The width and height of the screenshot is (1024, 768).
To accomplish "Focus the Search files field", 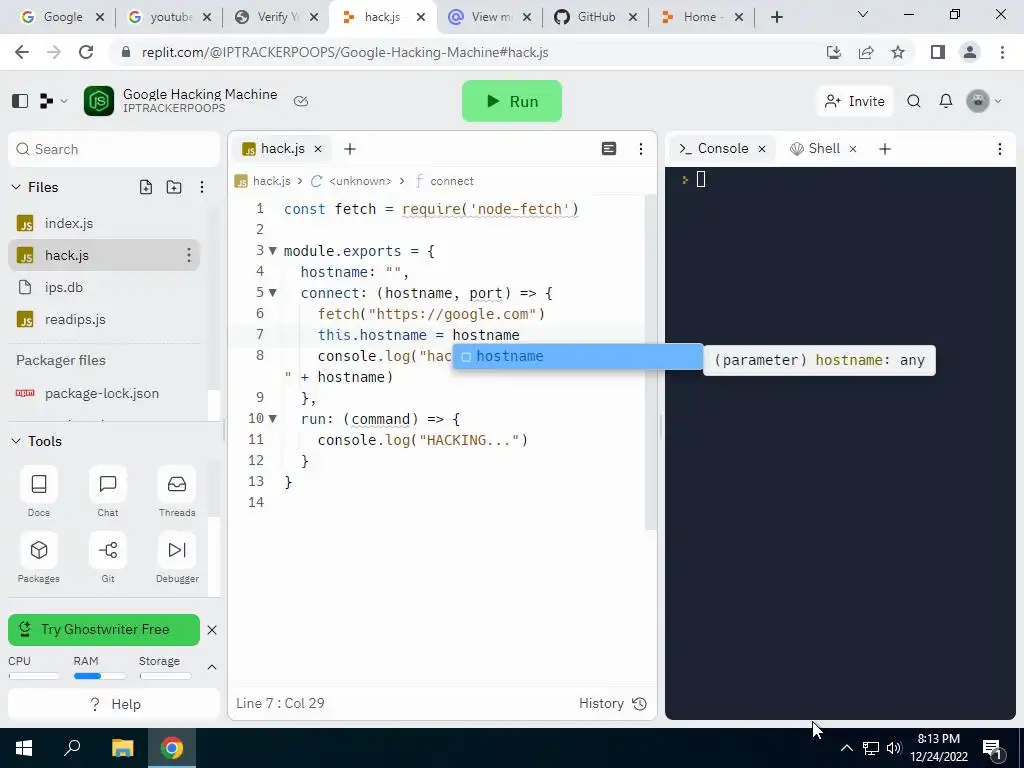I will 114,149.
